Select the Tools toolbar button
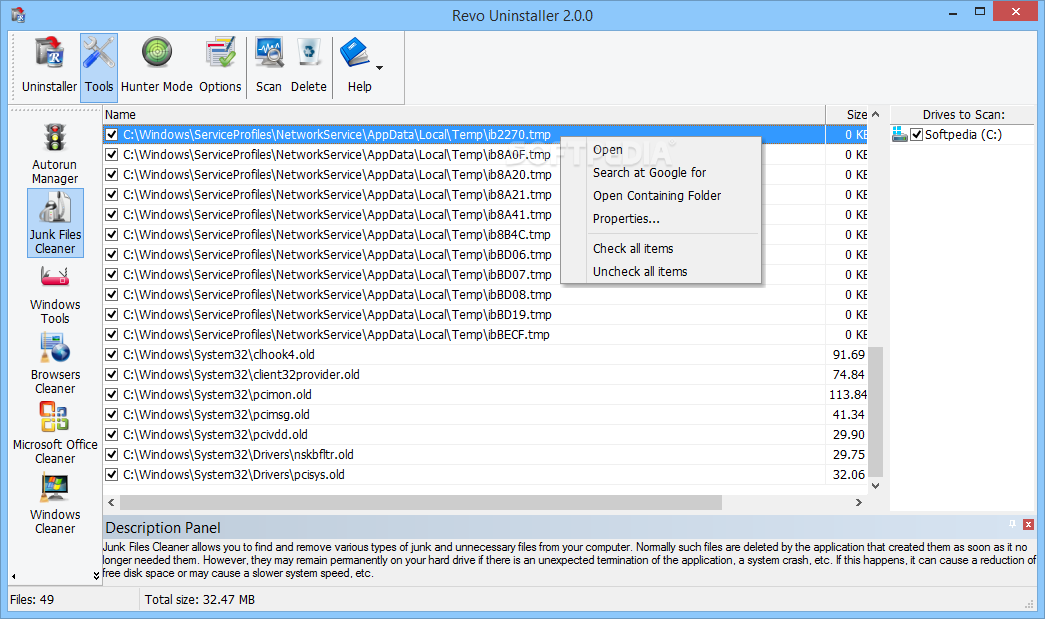Image resolution: width=1045 pixels, height=619 pixels. [x=99, y=67]
